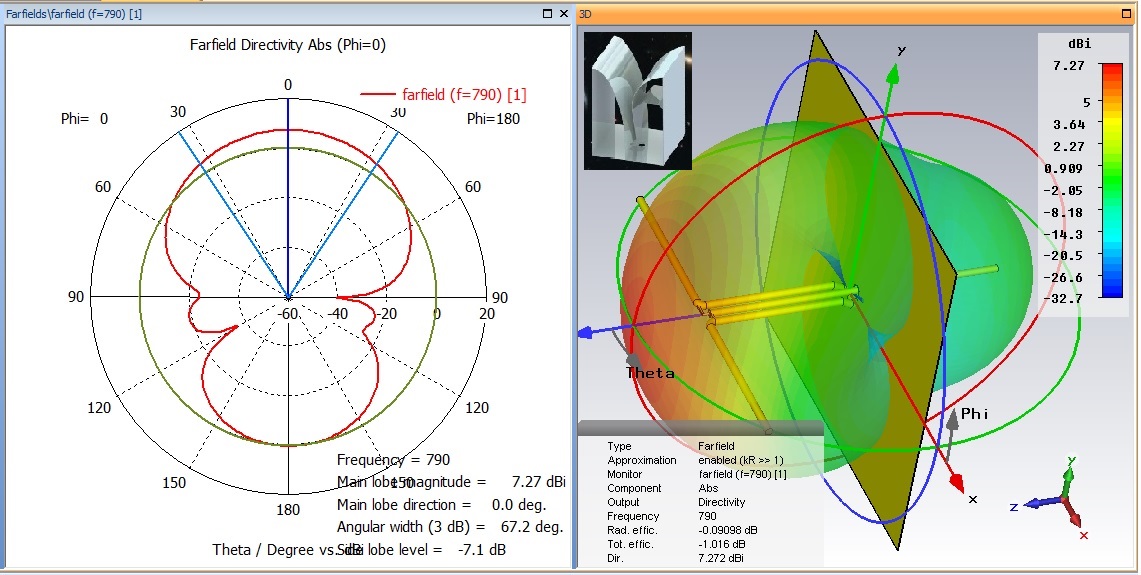Select the Phi label in 3D view
The image size is (1141, 575).
(x=974, y=413)
